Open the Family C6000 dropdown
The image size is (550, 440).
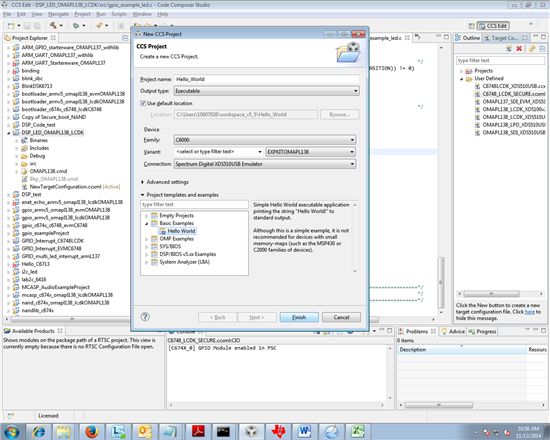[x=265, y=140]
